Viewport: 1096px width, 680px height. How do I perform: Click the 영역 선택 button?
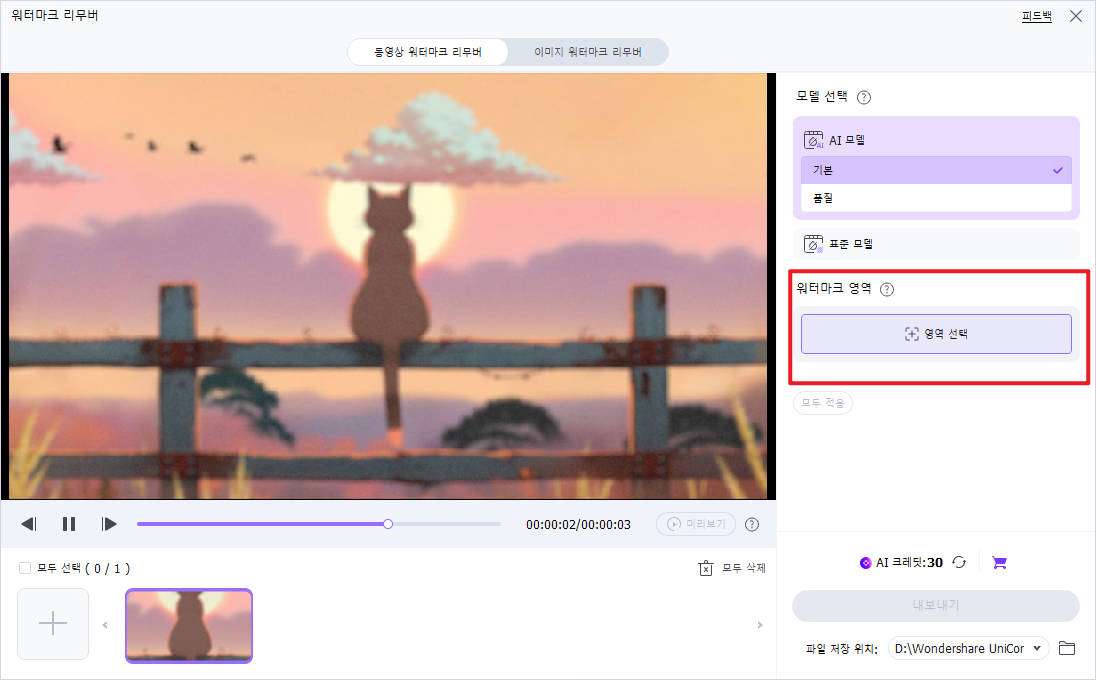pyautogui.click(x=936, y=334)
